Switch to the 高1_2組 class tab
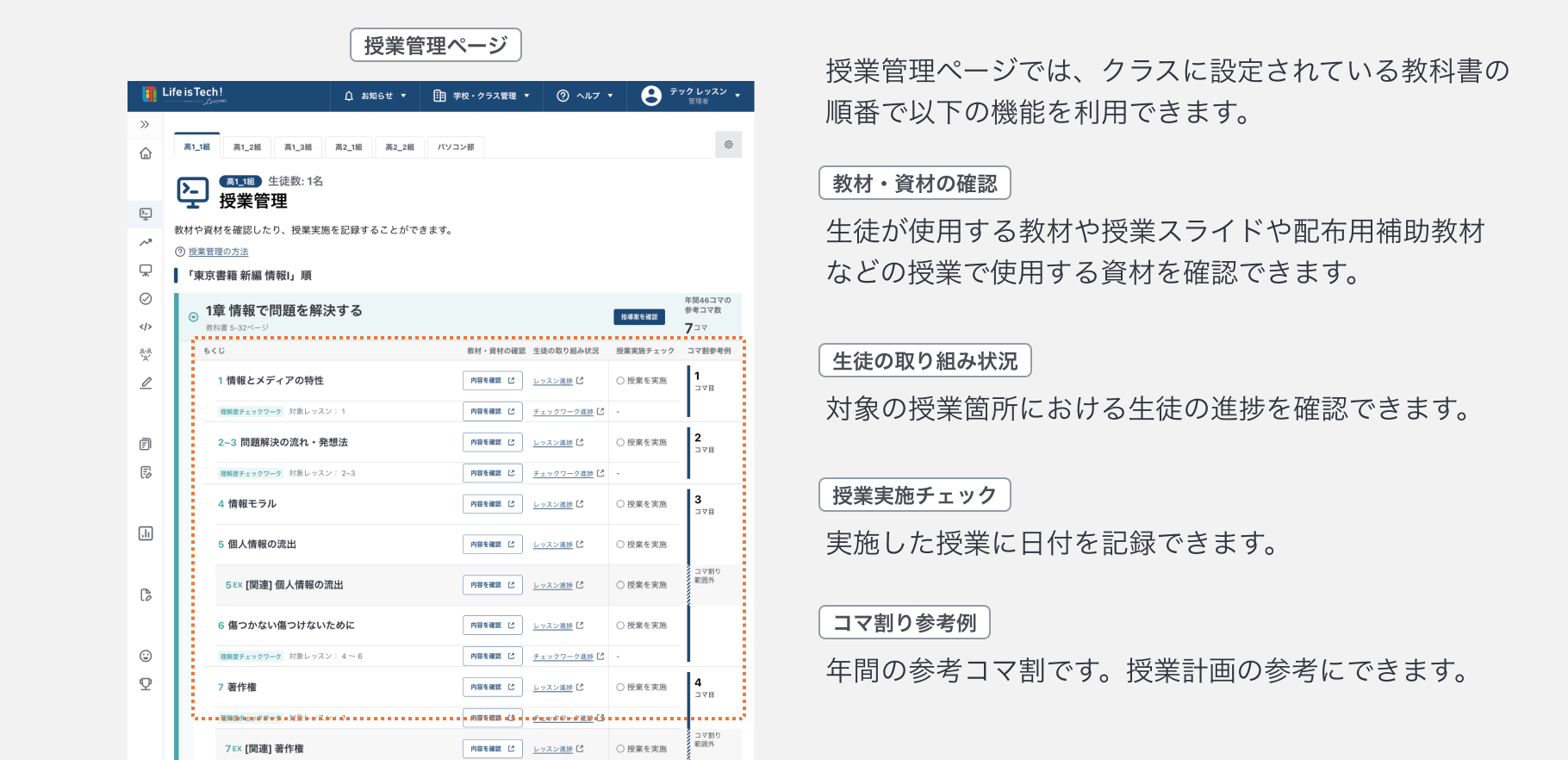The image size is (1568, 760). [x=247, y=147]
